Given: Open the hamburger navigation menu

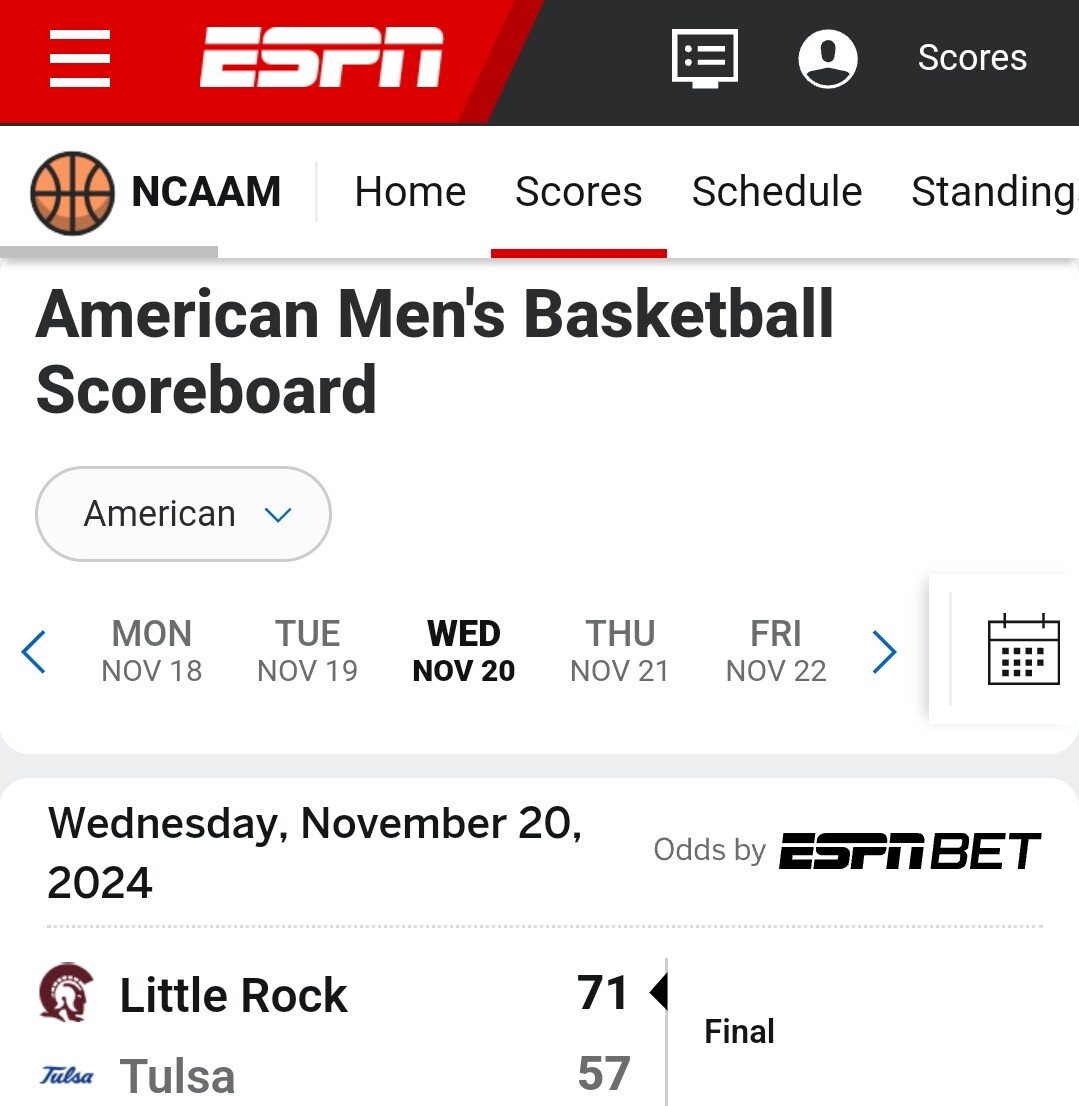Looking at the screenshot, I should coord(80,58).
